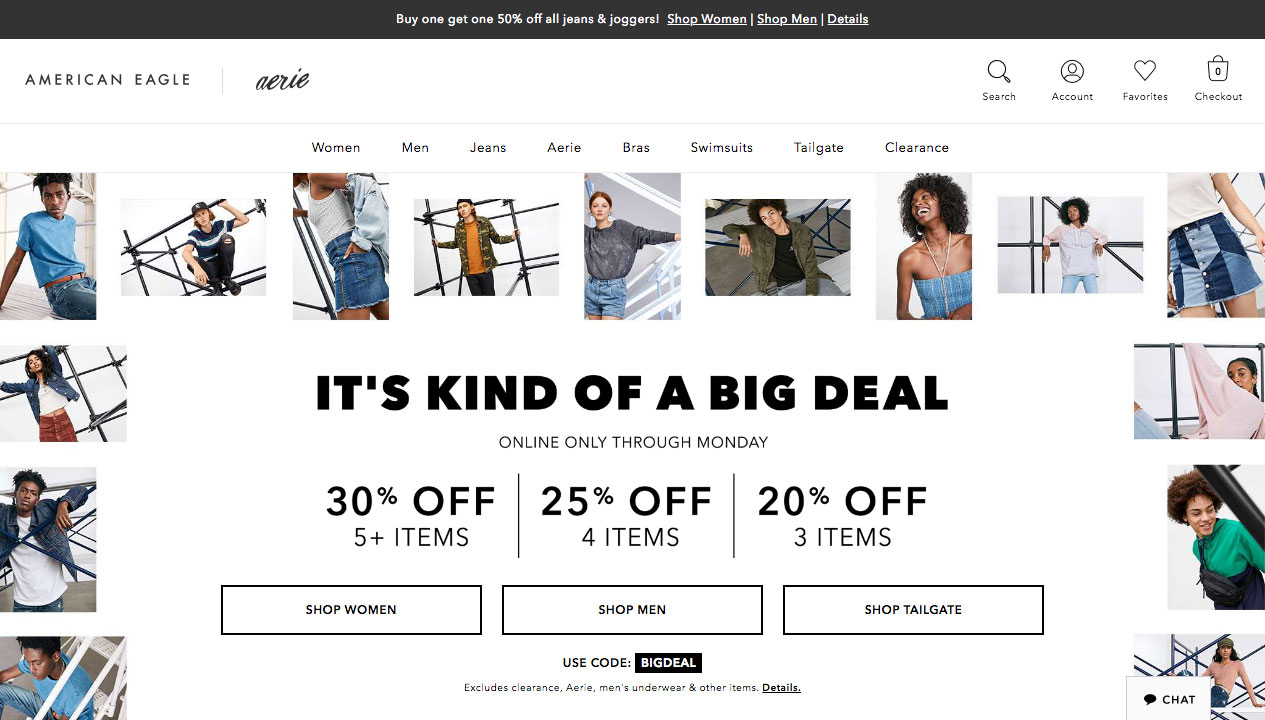The width and height of the screenshot is (1265, 720).
Task: Open the Men menu item
Action: pos(415,147)
